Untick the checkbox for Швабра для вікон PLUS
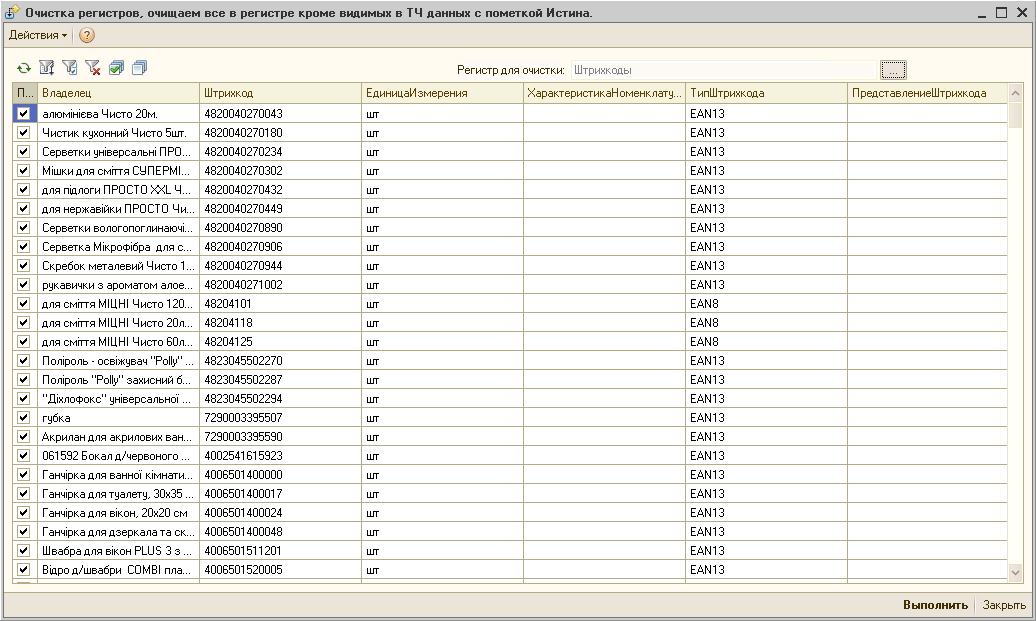1036x621 pixels. point(23,551)
